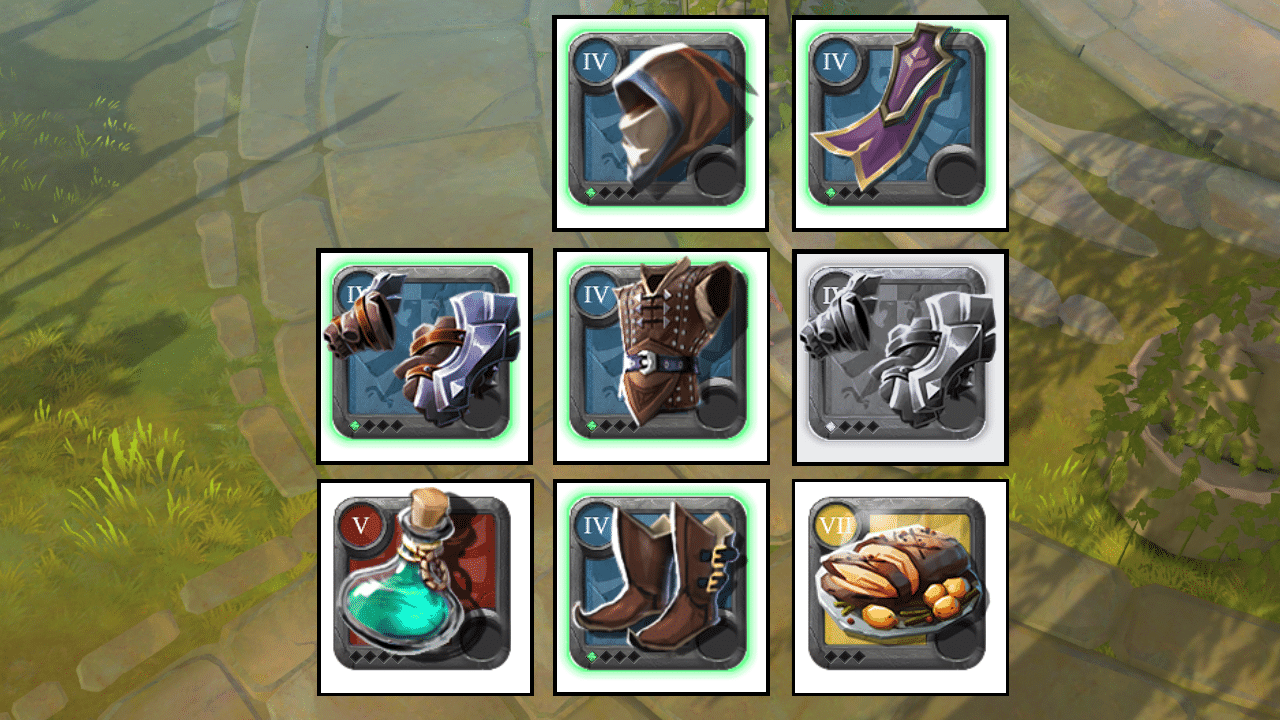Select the studded leather jacket armor
Viewport: 1280px width, 720px height.
[660, 355]
